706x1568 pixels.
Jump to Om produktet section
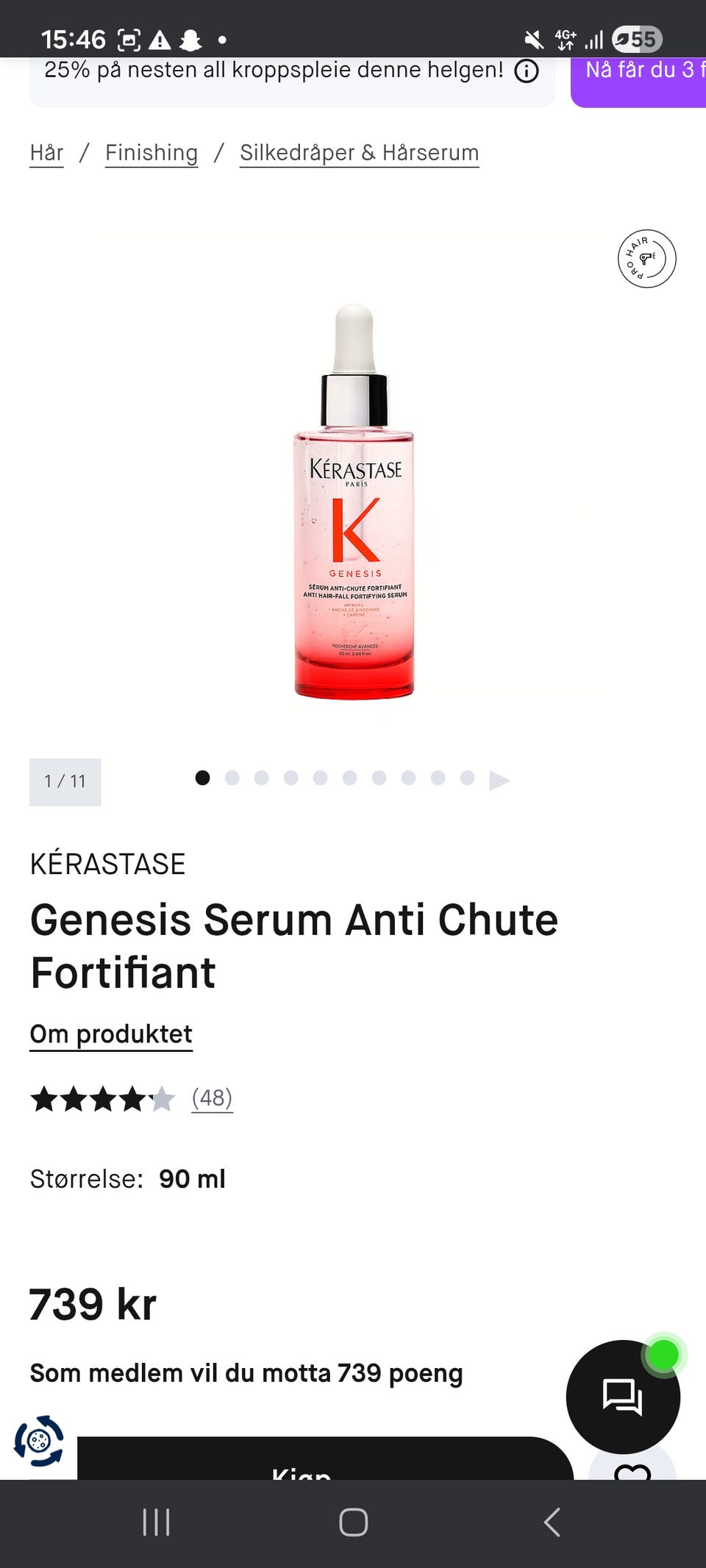pos(111,1034)
